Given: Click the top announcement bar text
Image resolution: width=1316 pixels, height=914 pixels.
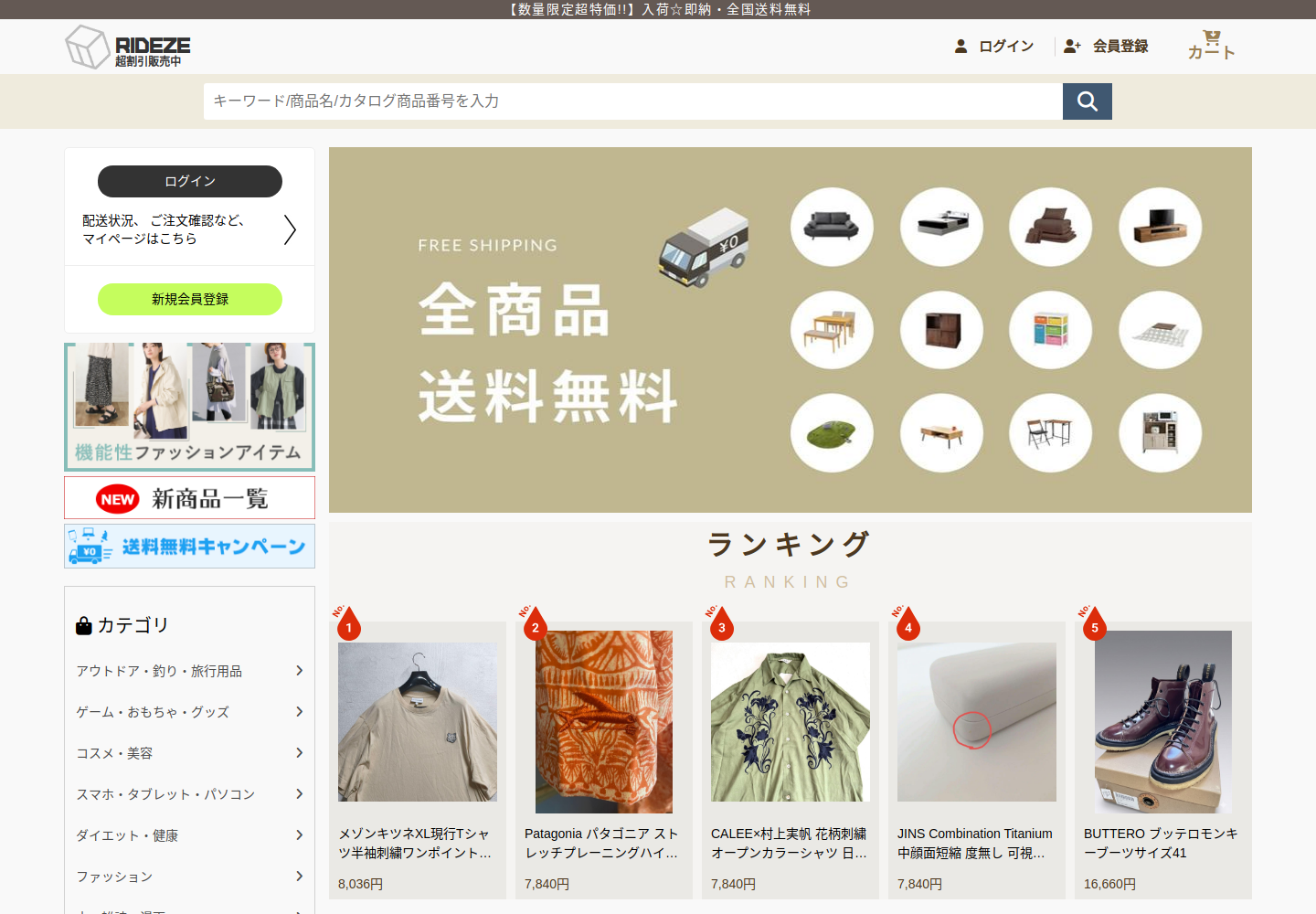Looking at the screenshot, I should [x=658, y=9].
